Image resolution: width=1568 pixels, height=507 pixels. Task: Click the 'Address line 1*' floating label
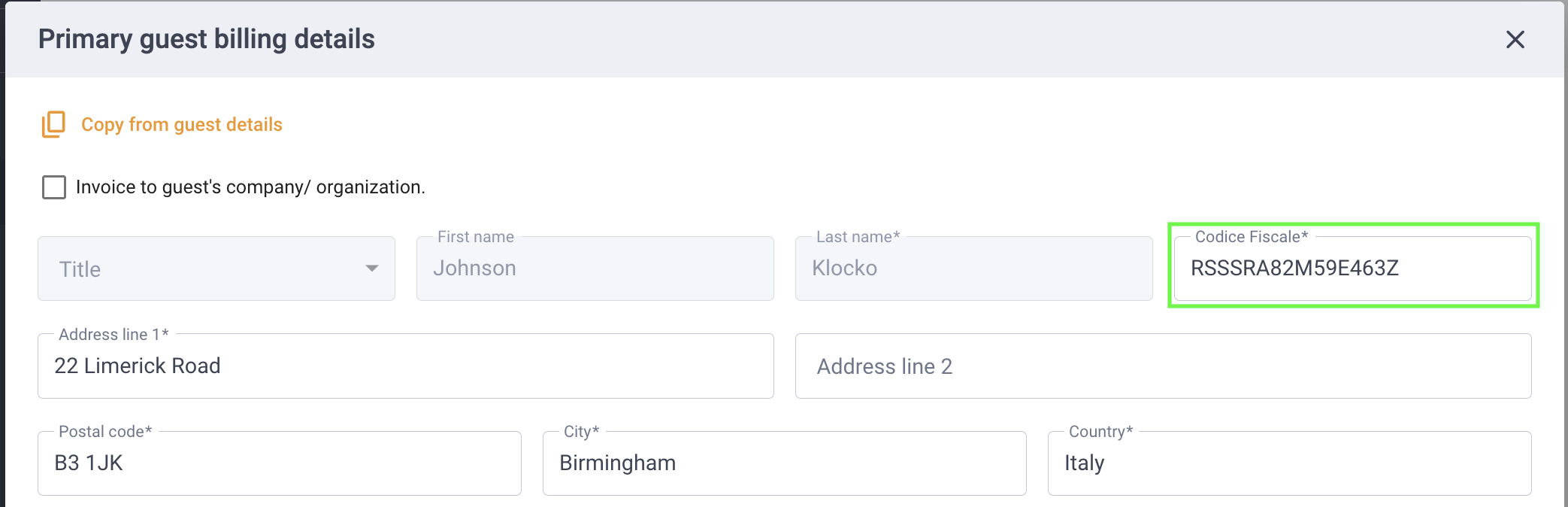[x=114, y=334]
